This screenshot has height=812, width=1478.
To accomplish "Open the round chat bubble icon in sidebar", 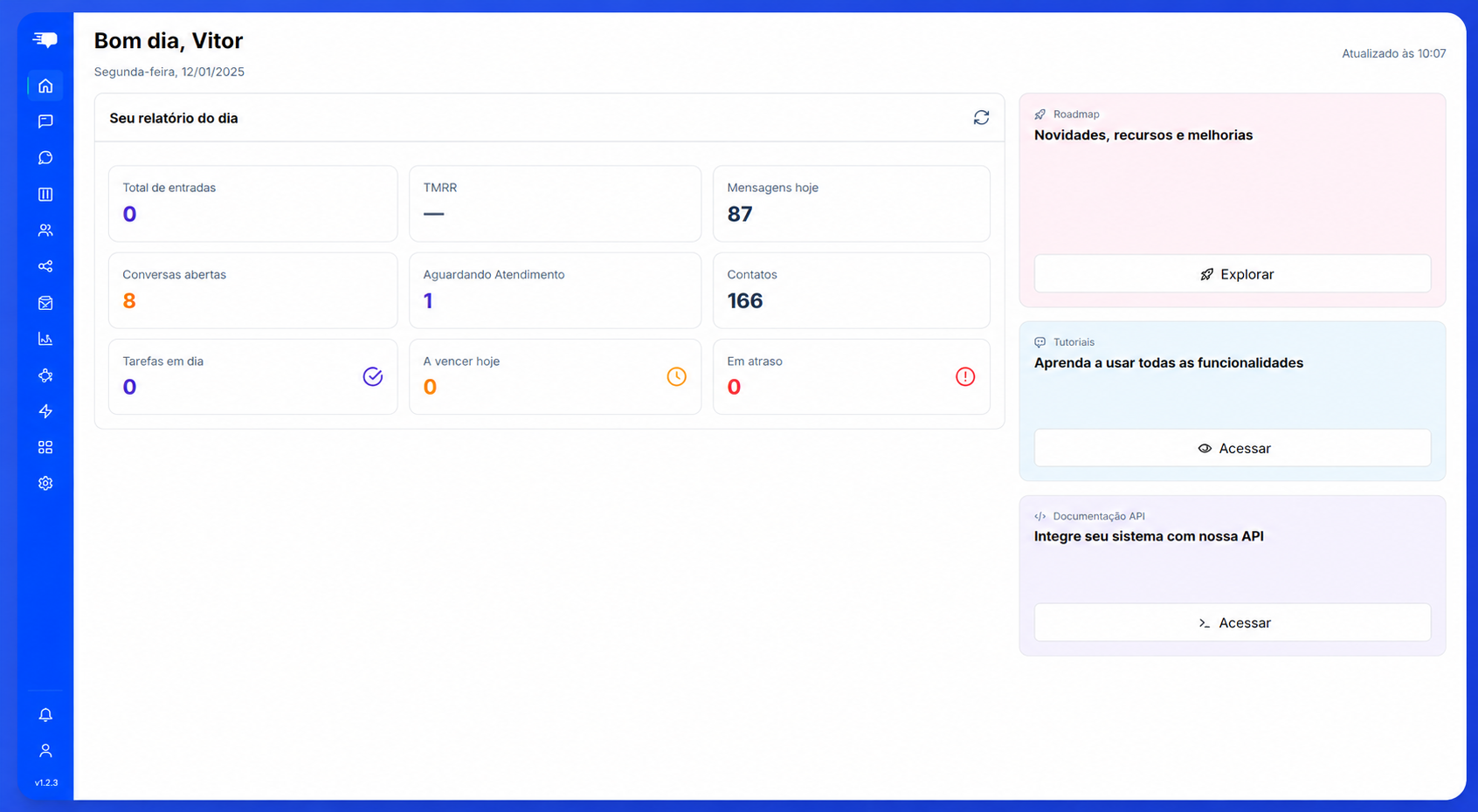I will [45, 158].
